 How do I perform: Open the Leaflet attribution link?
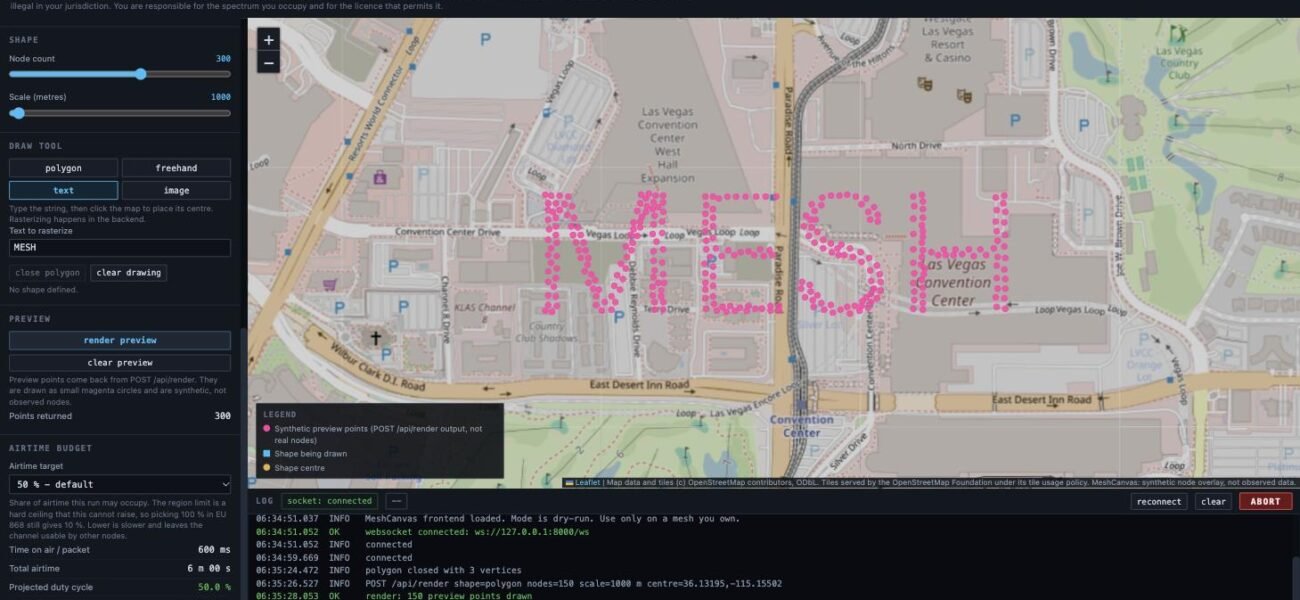[x=587, y=483]
